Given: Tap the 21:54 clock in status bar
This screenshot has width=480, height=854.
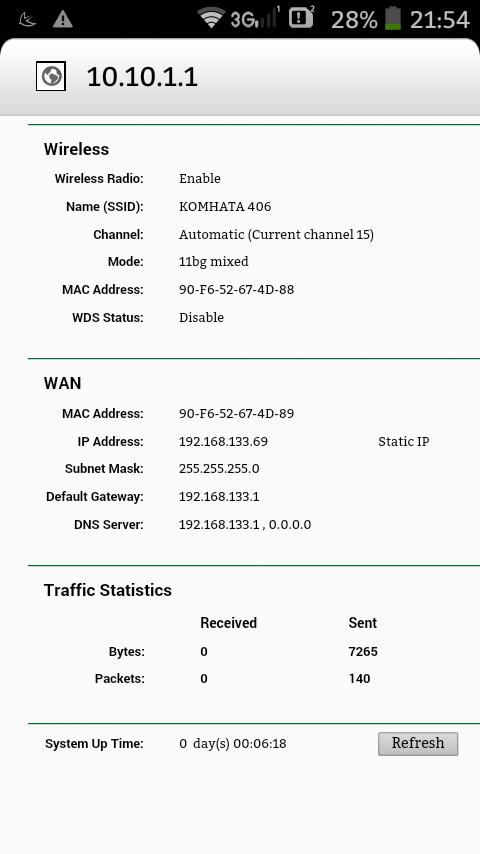Looking at the screenshot, I should tap(439, 20).
